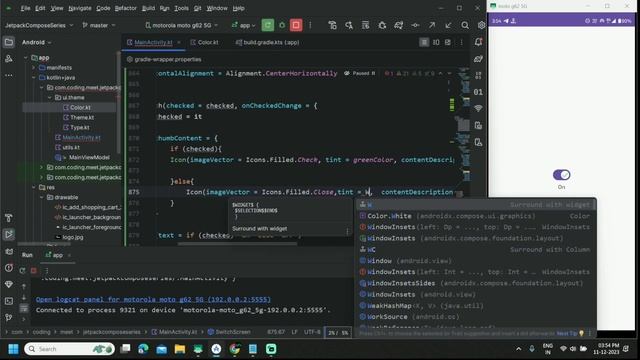Toggle soft-wrap in Run console

24,308
